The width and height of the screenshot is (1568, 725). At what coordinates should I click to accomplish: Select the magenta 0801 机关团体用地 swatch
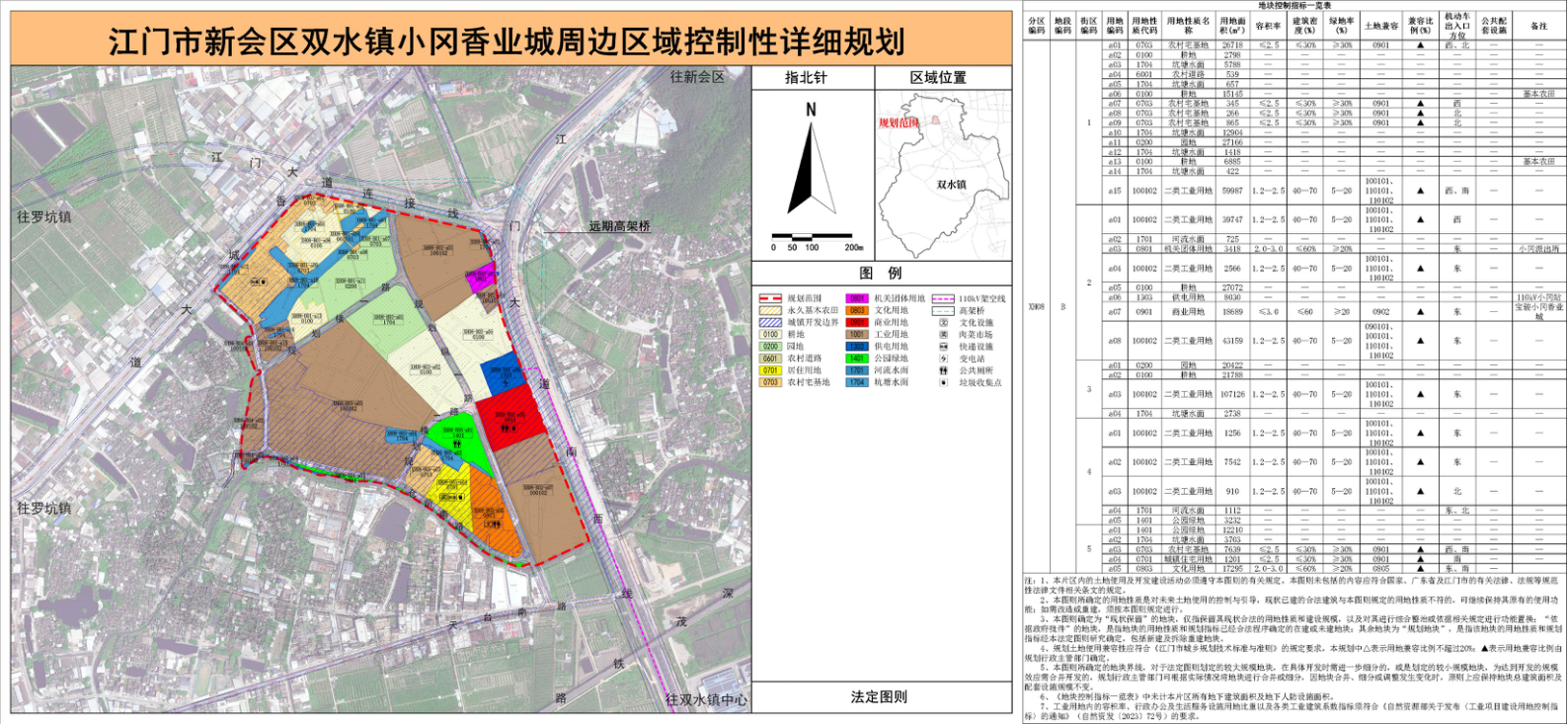[857, 298]
